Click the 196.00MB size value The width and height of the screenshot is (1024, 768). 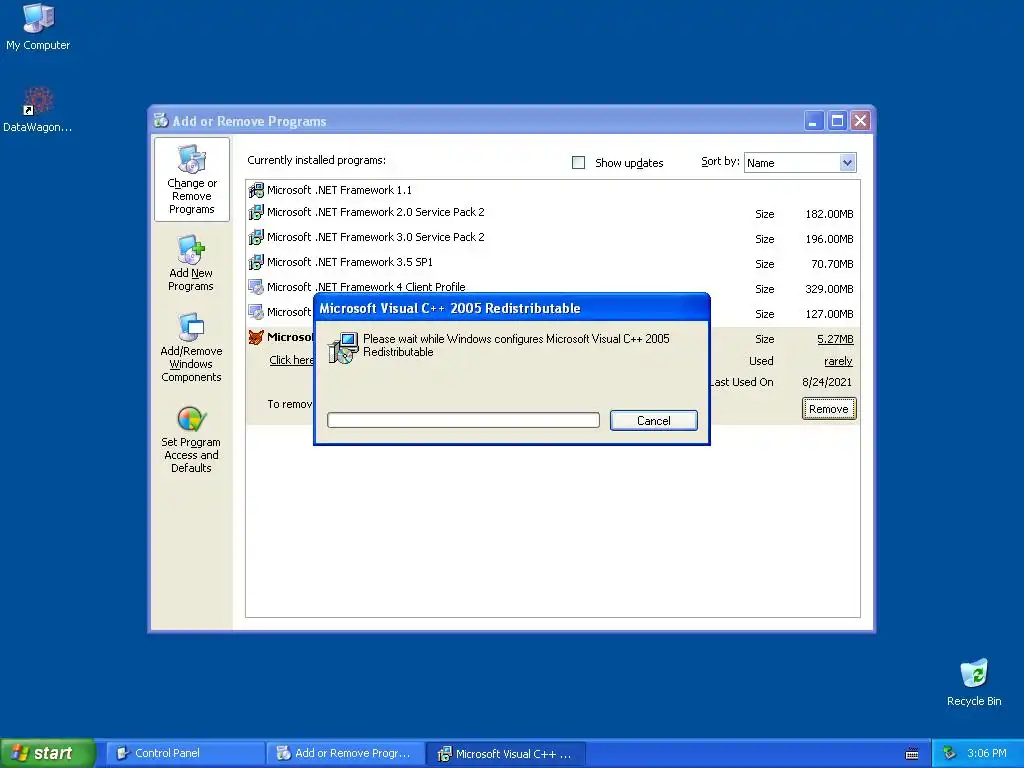(829, 239)
